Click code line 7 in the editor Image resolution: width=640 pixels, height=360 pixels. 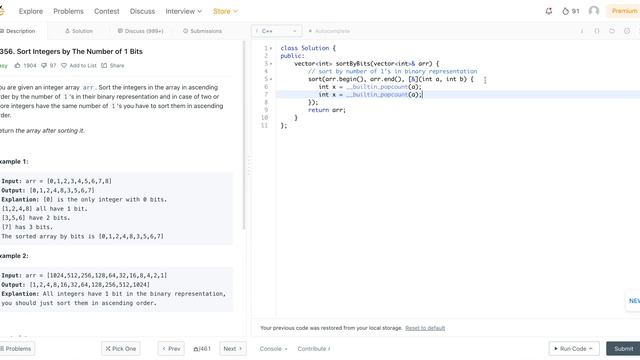(x=458, y=95)
